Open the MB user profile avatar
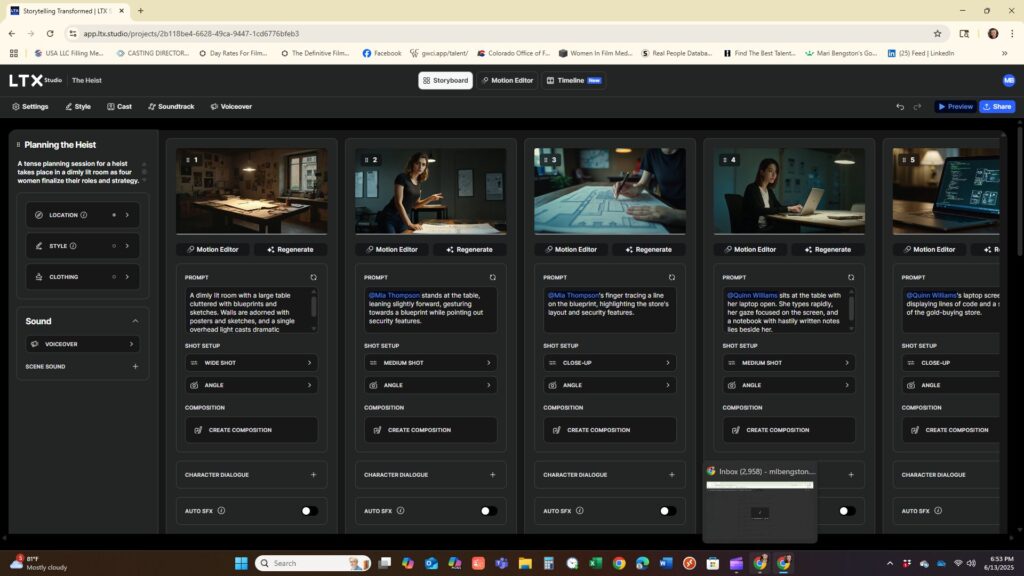Viewport: 1024px width, 576px height. [1008, 80]
